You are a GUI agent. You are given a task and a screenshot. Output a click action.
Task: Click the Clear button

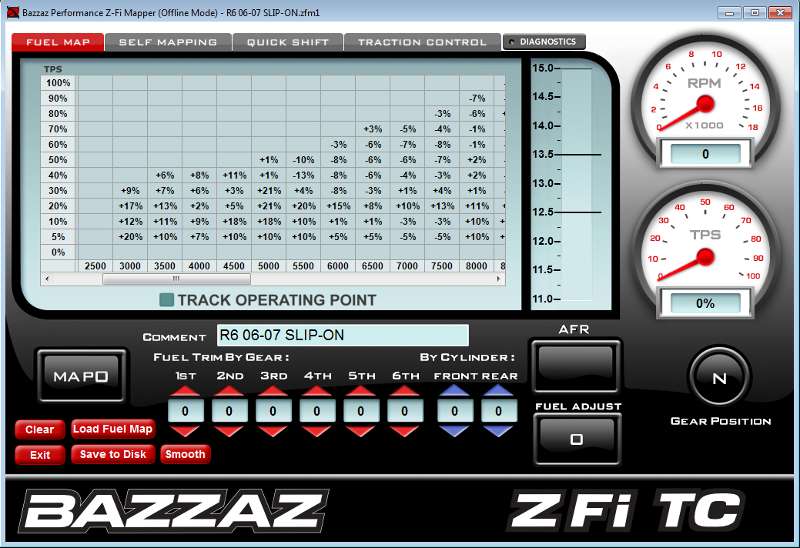point(40,430)
